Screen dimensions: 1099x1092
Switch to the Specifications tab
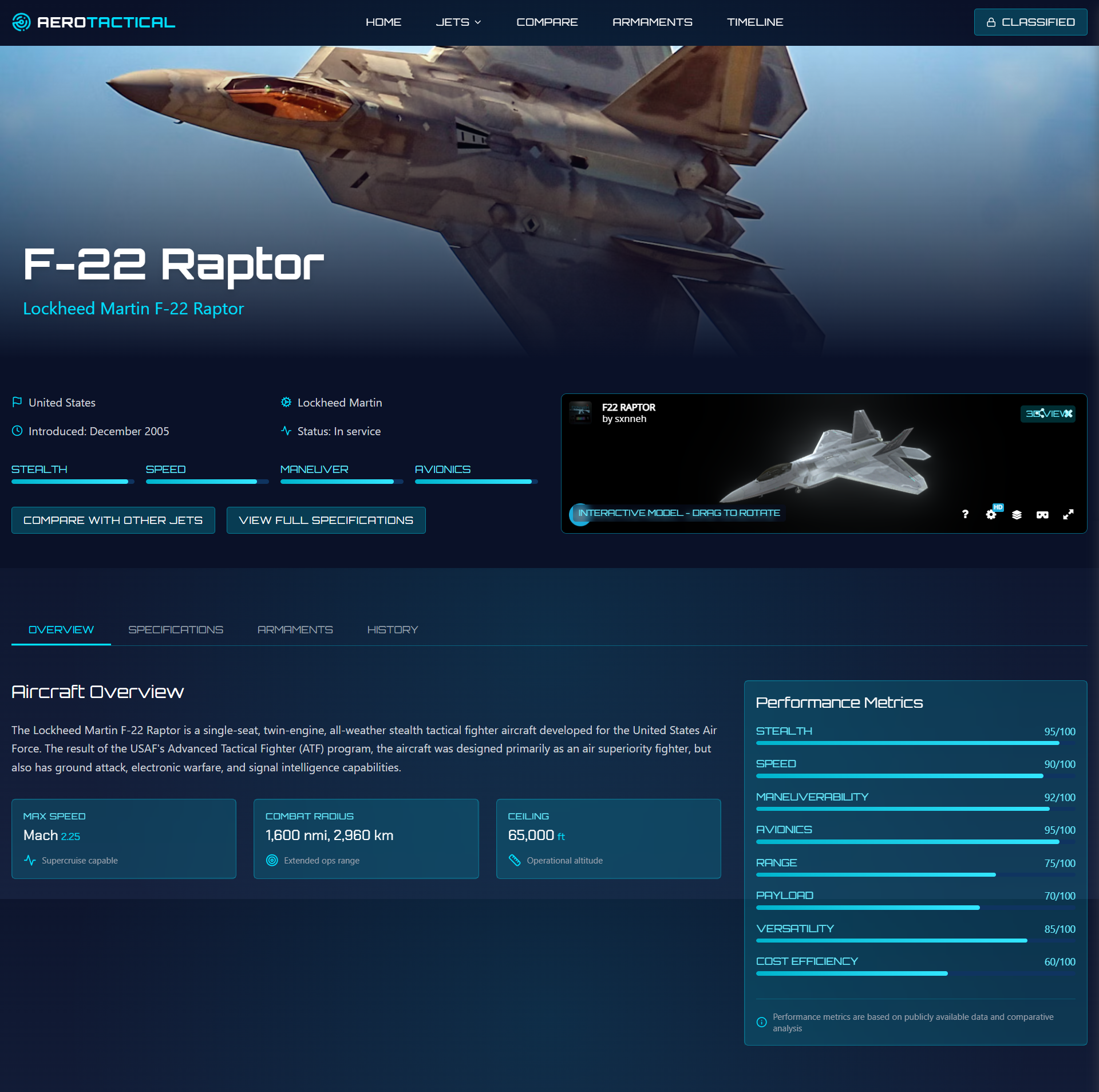pyautogui.click(x=176, y=629)
